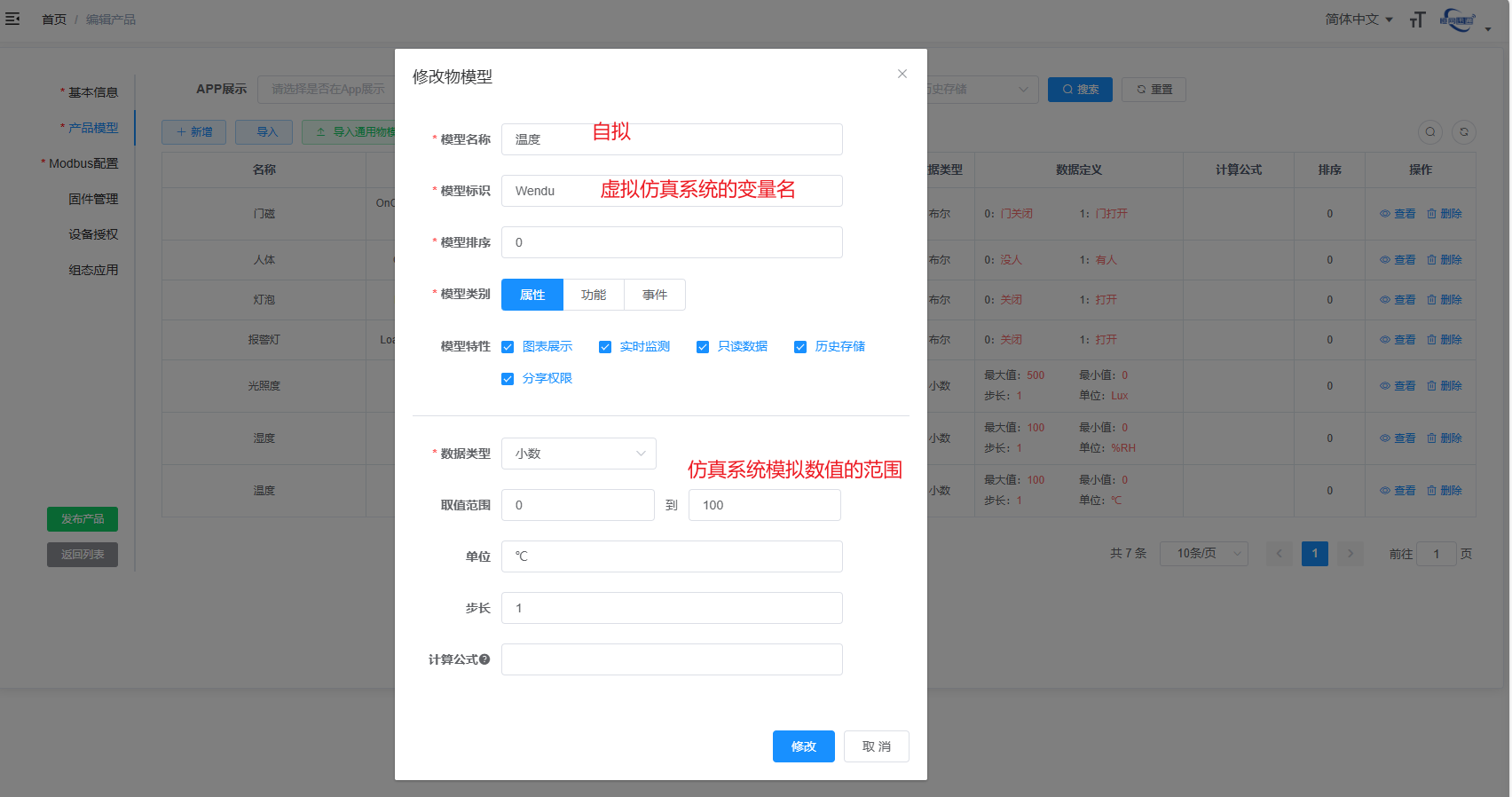Click the 模型标识 input field containing Wendu
Screen dimensions: 1512x797
672,191
